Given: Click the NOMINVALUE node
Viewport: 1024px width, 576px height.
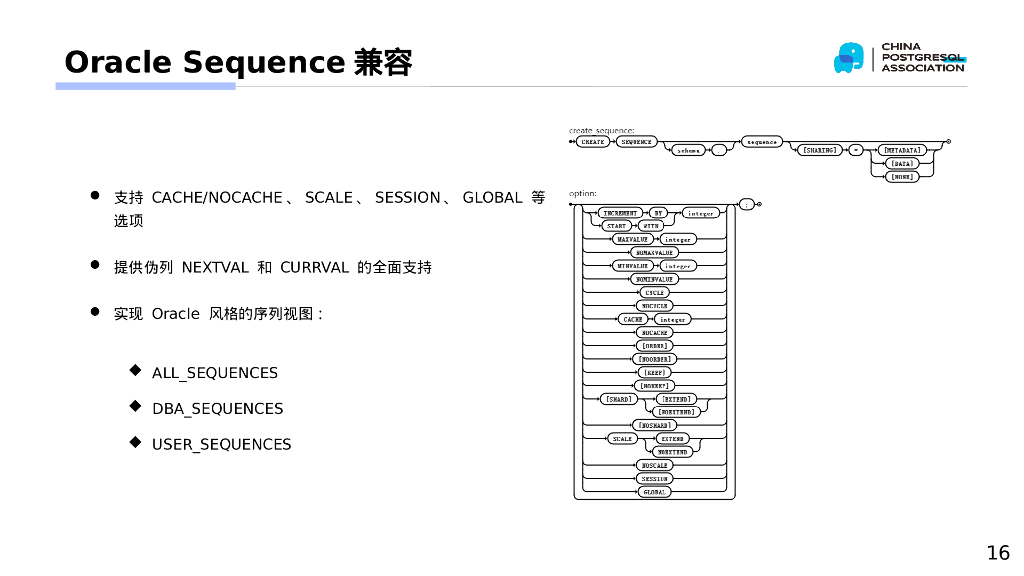Looking at the screenshot, I should tap(654, 280).
